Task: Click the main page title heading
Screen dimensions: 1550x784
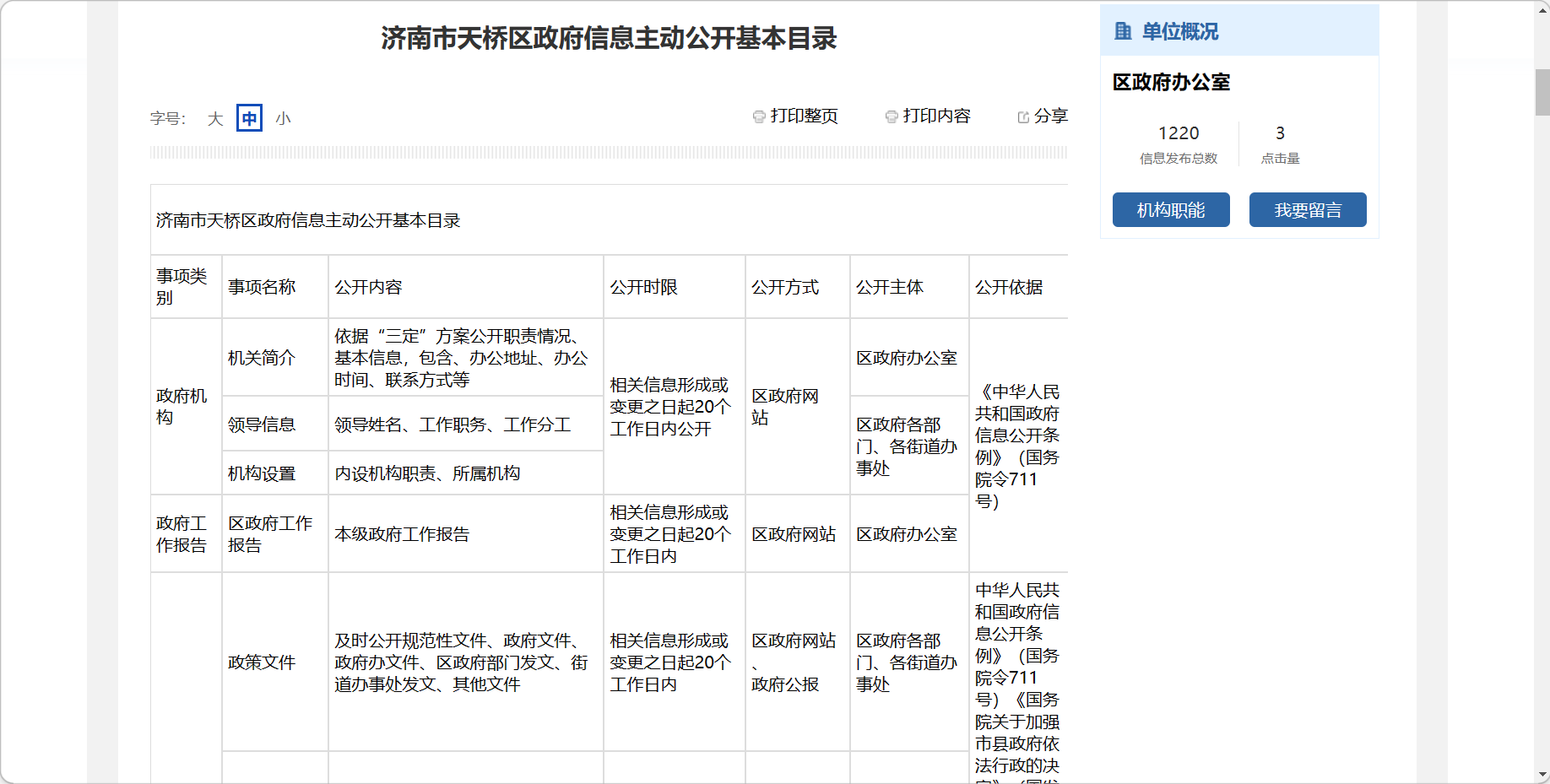Action: click(x=609, y=38)
